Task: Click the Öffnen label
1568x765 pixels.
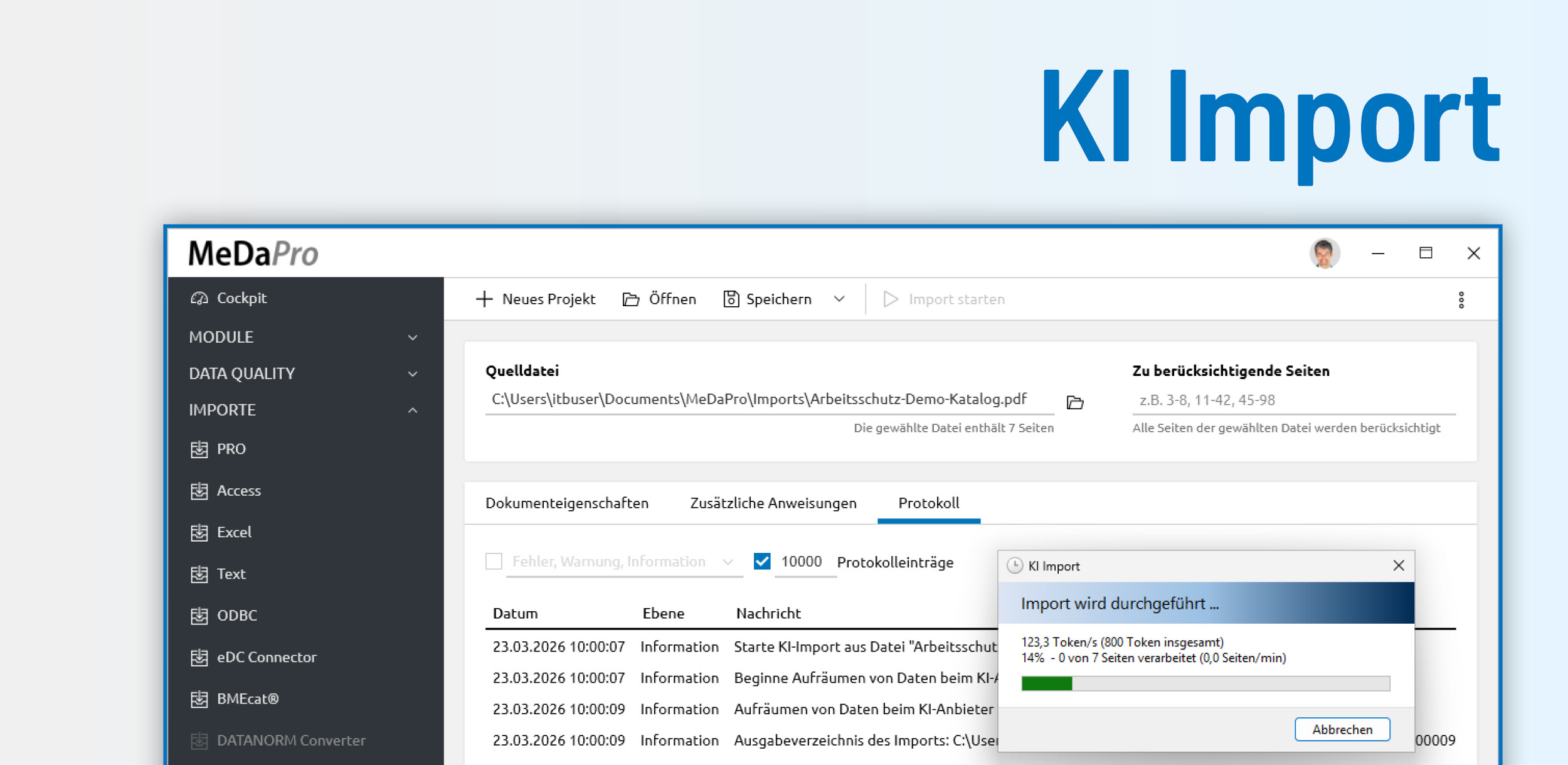Action: (672, 299)
